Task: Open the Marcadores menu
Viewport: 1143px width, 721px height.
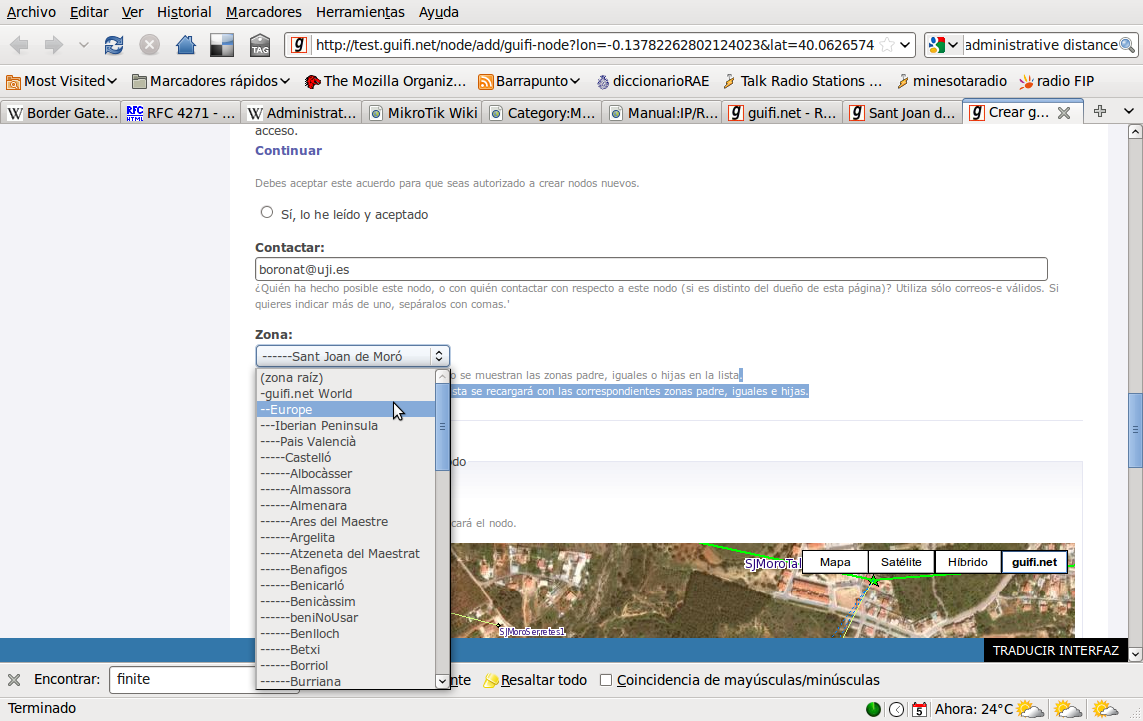Action: pyautogui.click(x=263, y=12)
